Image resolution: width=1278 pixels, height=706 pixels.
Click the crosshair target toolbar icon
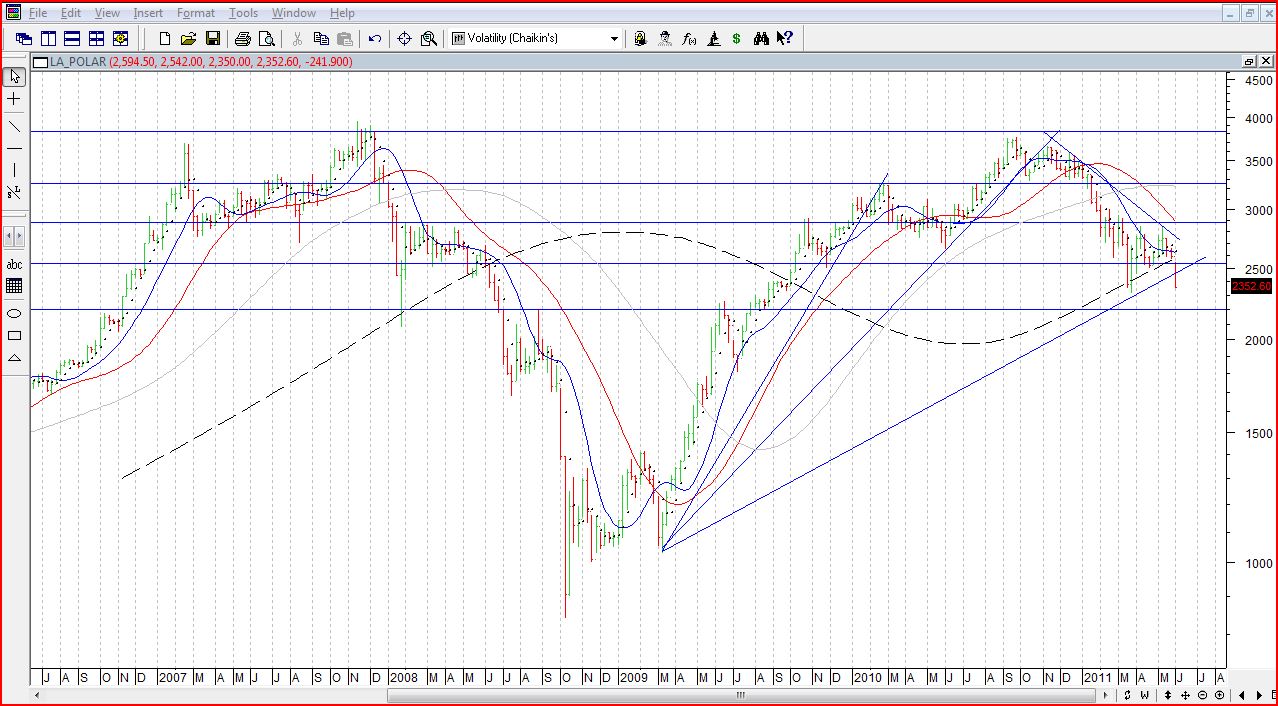(405, 39)
